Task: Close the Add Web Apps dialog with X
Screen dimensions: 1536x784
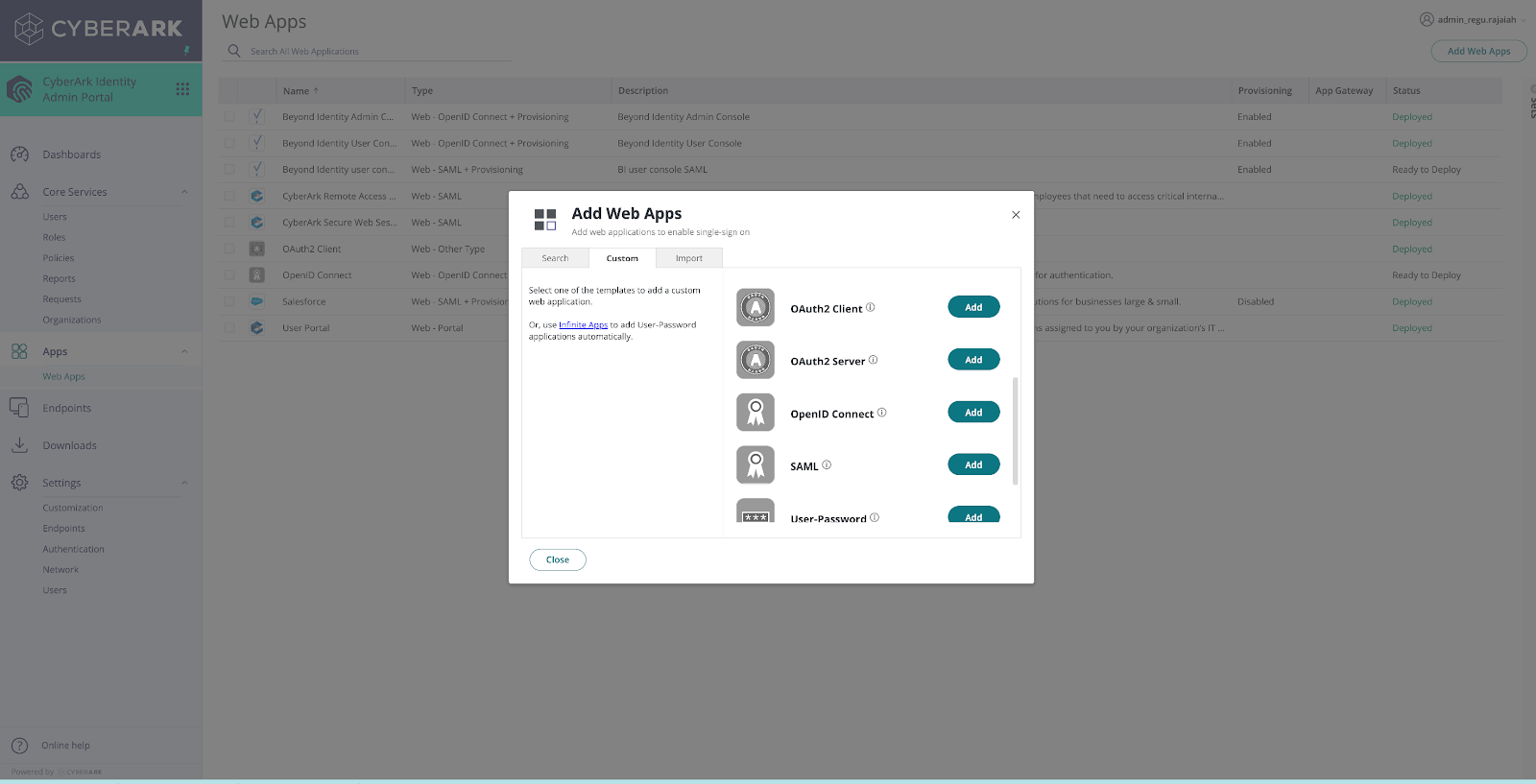Action: (x=1016, y=215)
